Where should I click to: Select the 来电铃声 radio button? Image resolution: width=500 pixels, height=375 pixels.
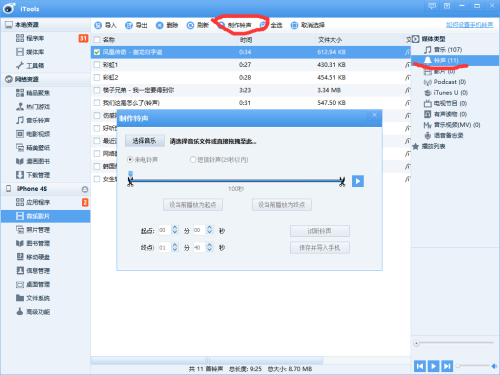point(130,160)
